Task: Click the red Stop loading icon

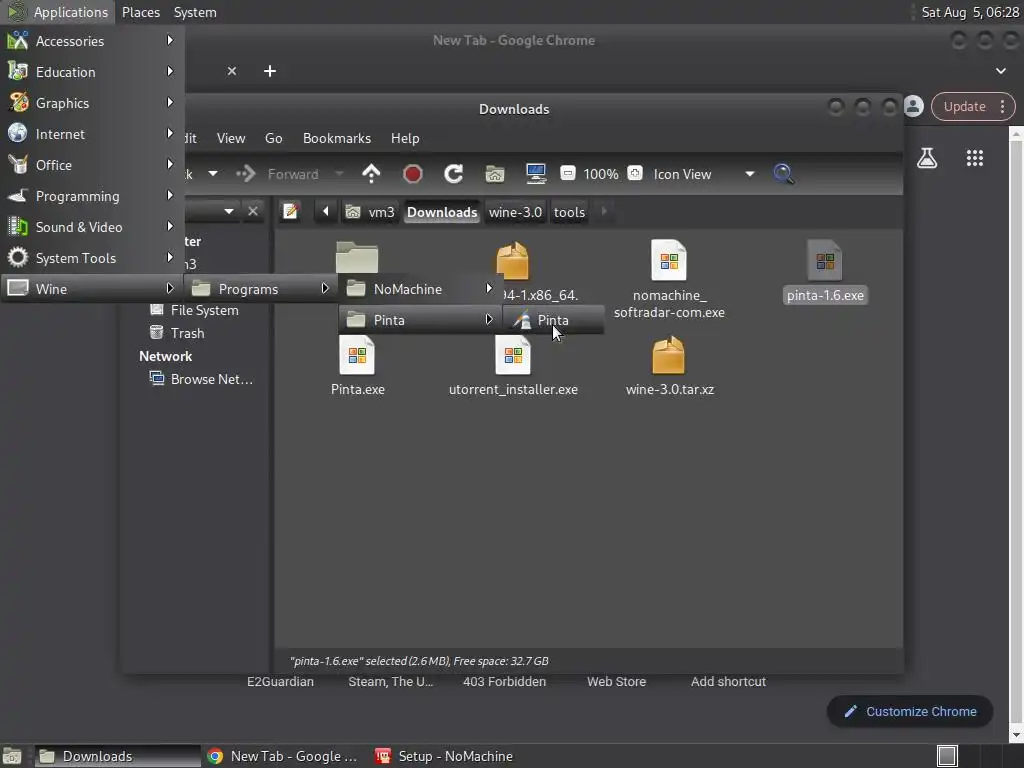Action: coord(413,174)
